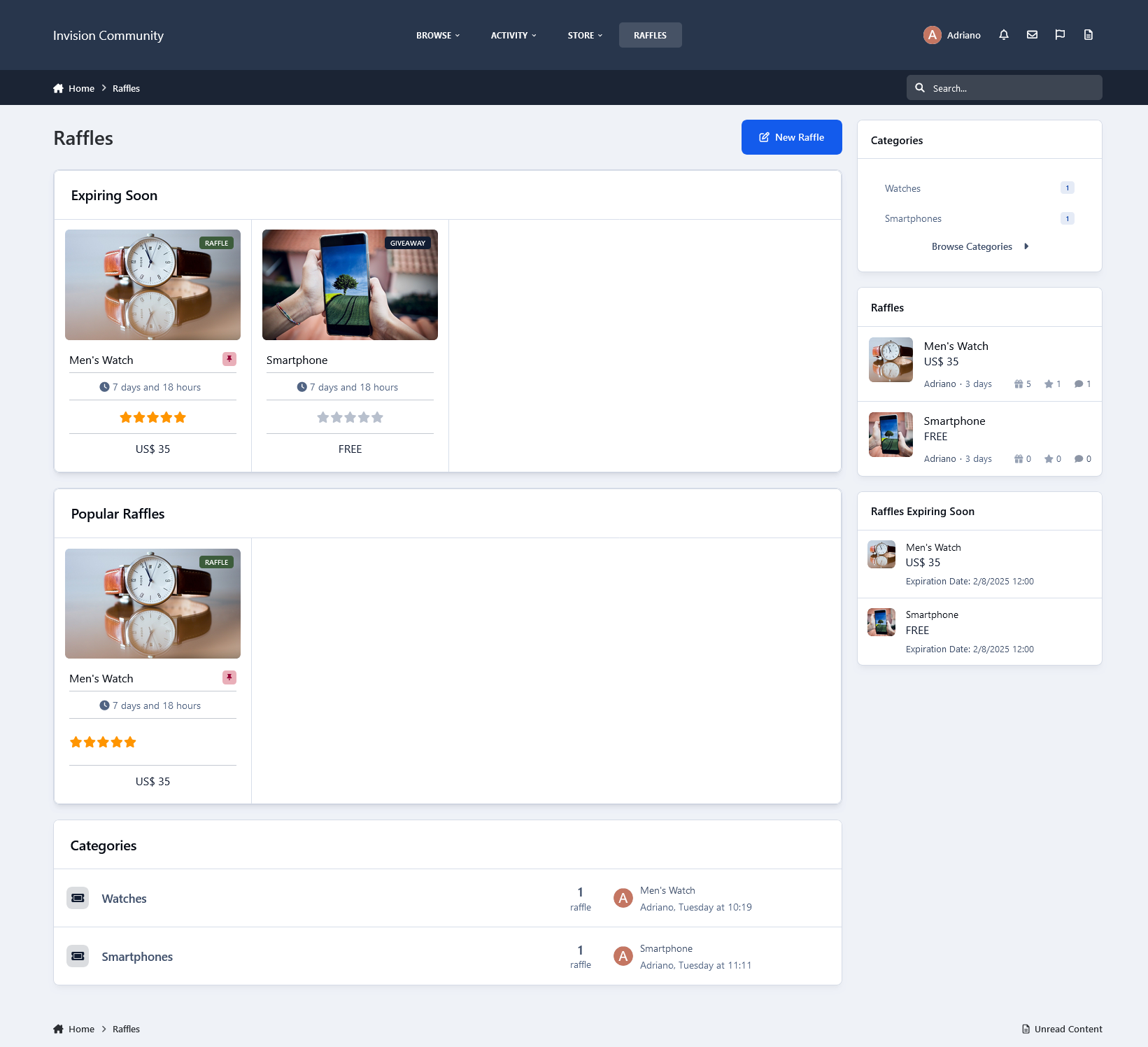Image resolution: width=1148 pixels, height=1047 pixels.
Task: Click Raffles in the top breadcrumb
Action: click(x=126, y=88)
